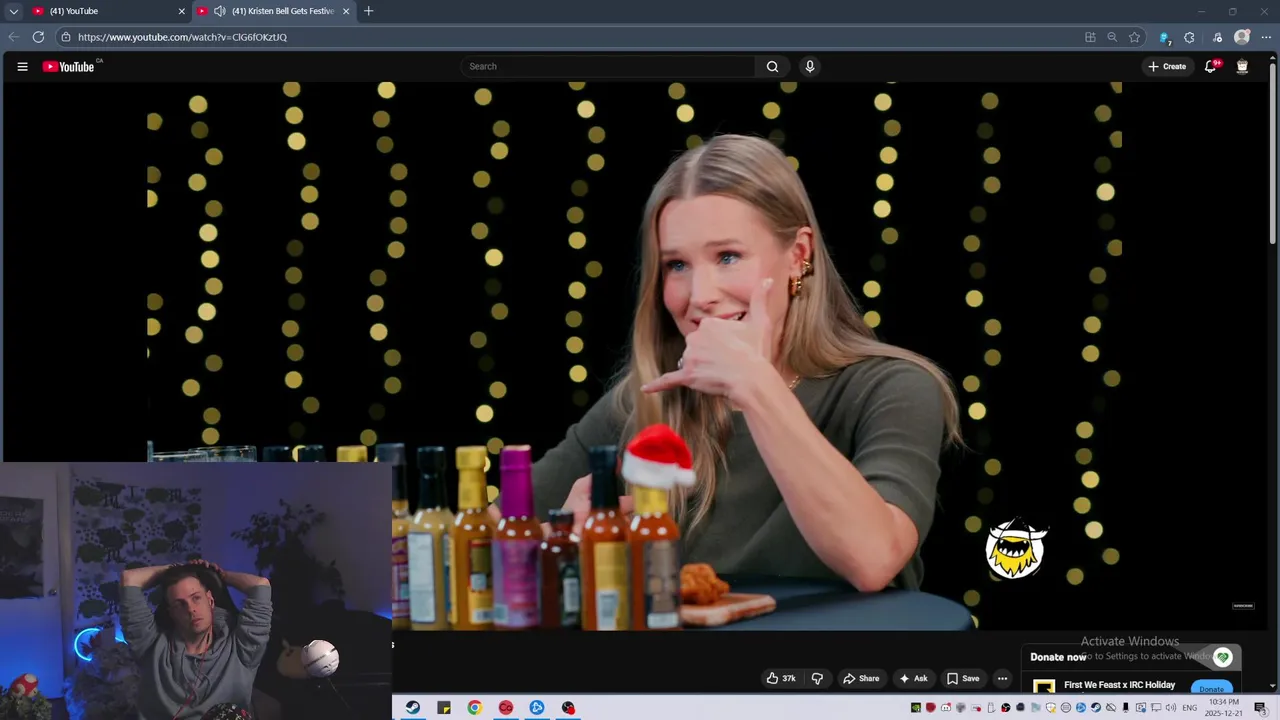Click the video player to pause playback
Image resolution: width=1280 pixels, height=720 pixels.
pyautogui.click(x=634, y=356)
